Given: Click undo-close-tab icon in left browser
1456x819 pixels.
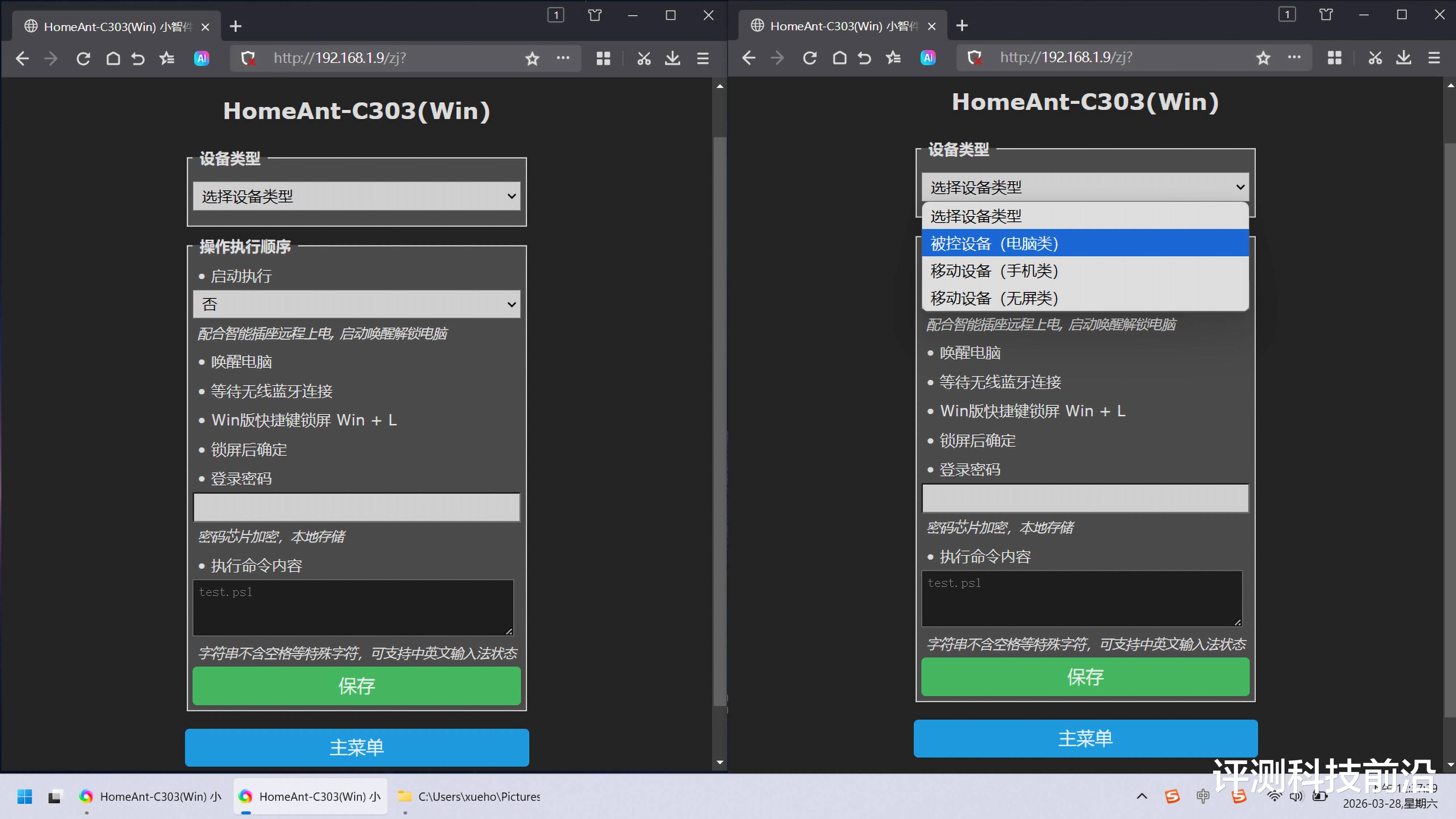Looking at the screenshot, I should 138,58.
